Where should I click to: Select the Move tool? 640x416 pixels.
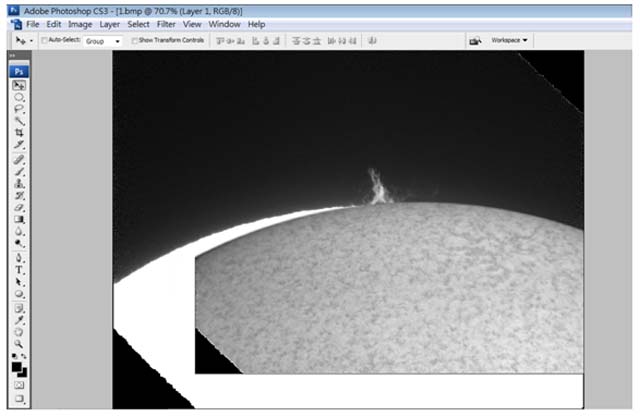pos(19,86)
